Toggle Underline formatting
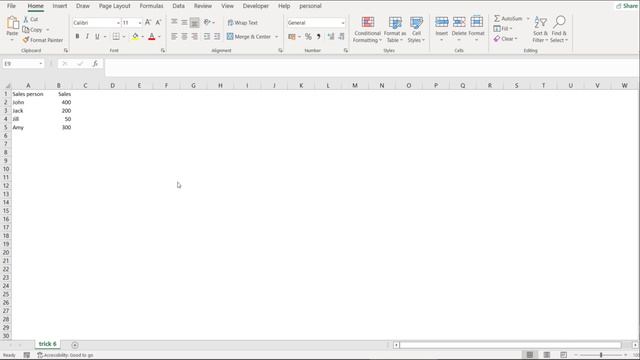The image size is (640, 360). coord(97,37)
